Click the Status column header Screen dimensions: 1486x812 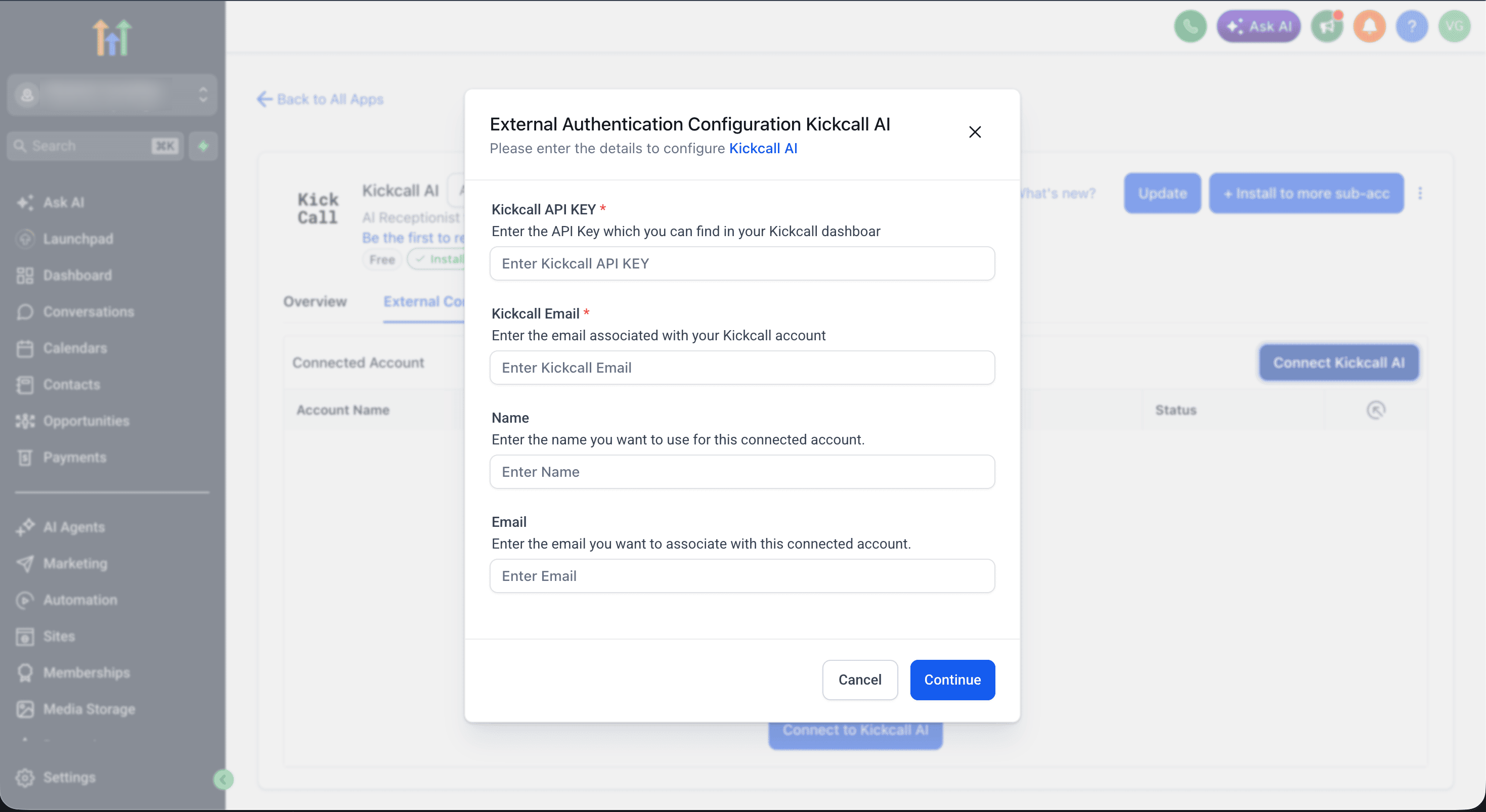(x=1175, y=410)
